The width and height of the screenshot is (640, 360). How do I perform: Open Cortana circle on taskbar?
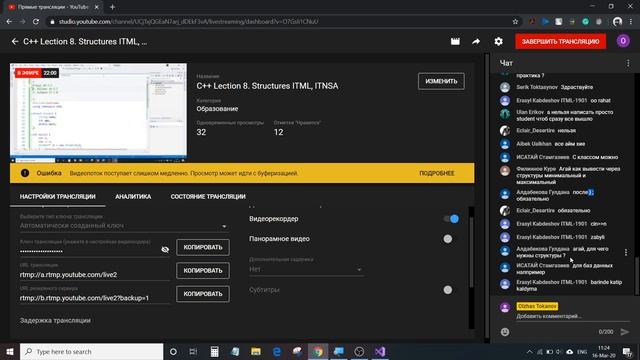pos(173,351)
